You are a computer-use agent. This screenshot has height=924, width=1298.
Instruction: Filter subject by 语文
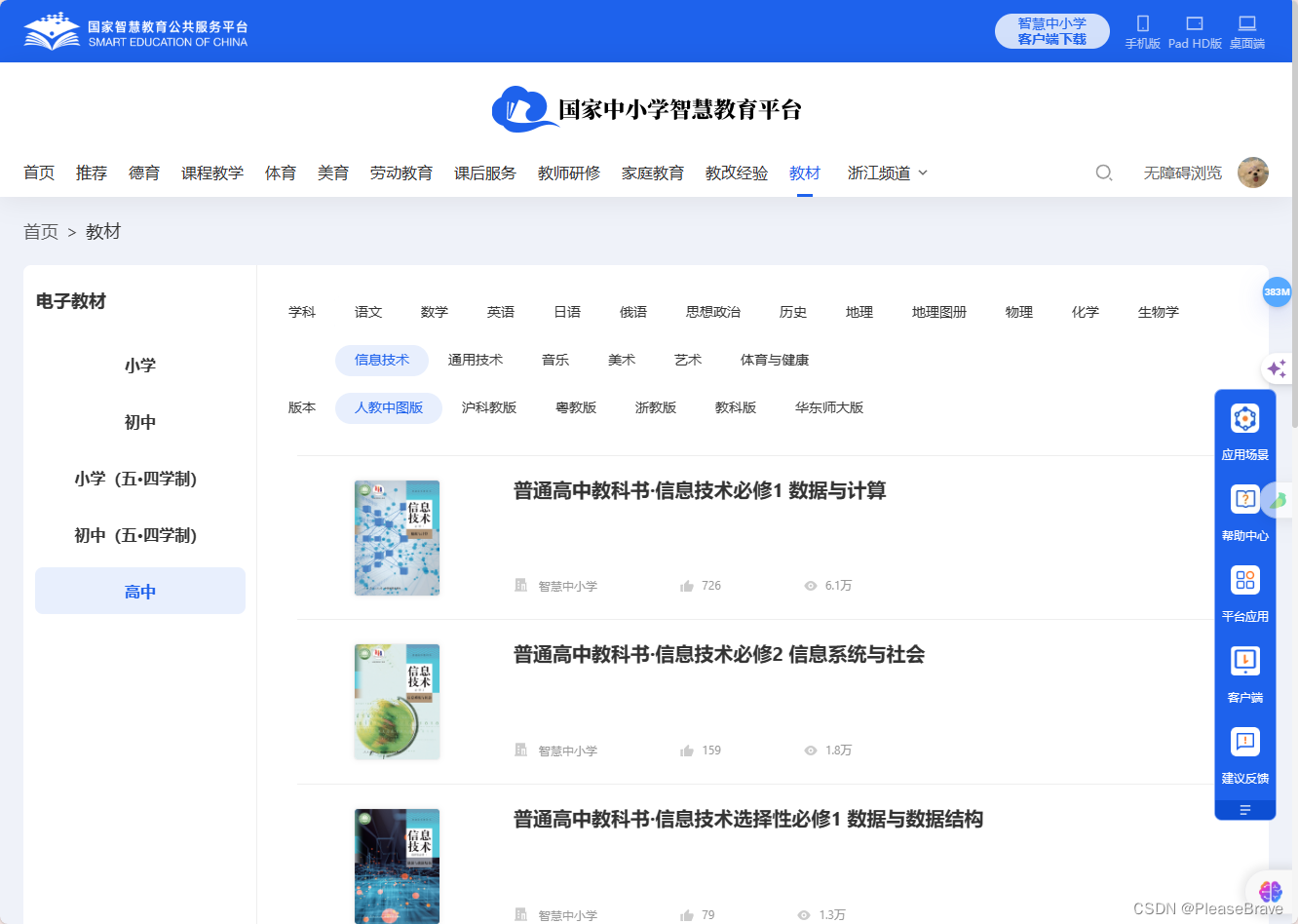[368, 312]
